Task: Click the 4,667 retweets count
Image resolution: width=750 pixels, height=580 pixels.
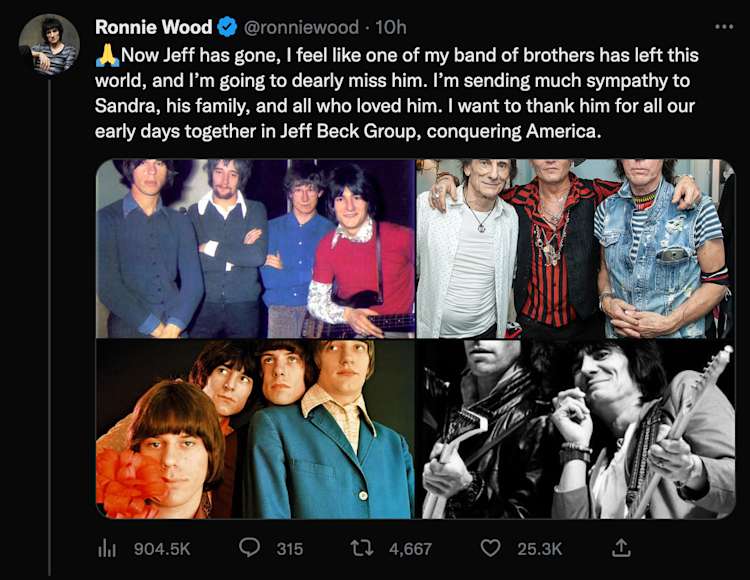Action: 411,548
